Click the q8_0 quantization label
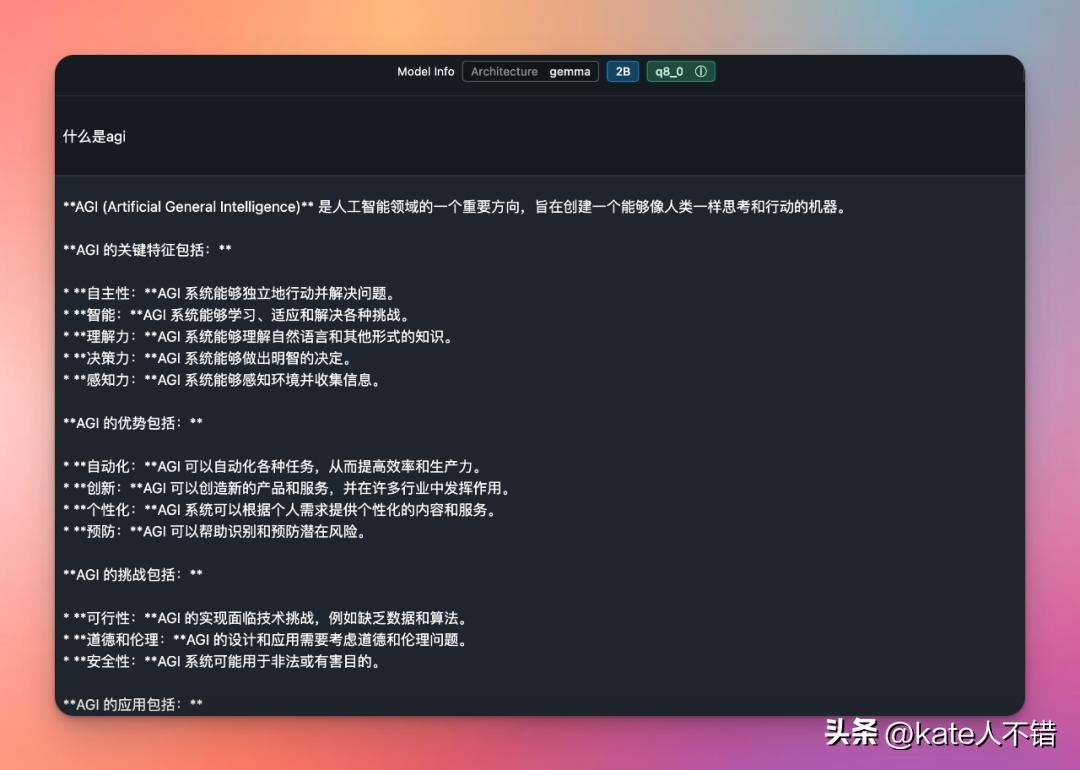The image size is (1080, 770). (669, 72)
